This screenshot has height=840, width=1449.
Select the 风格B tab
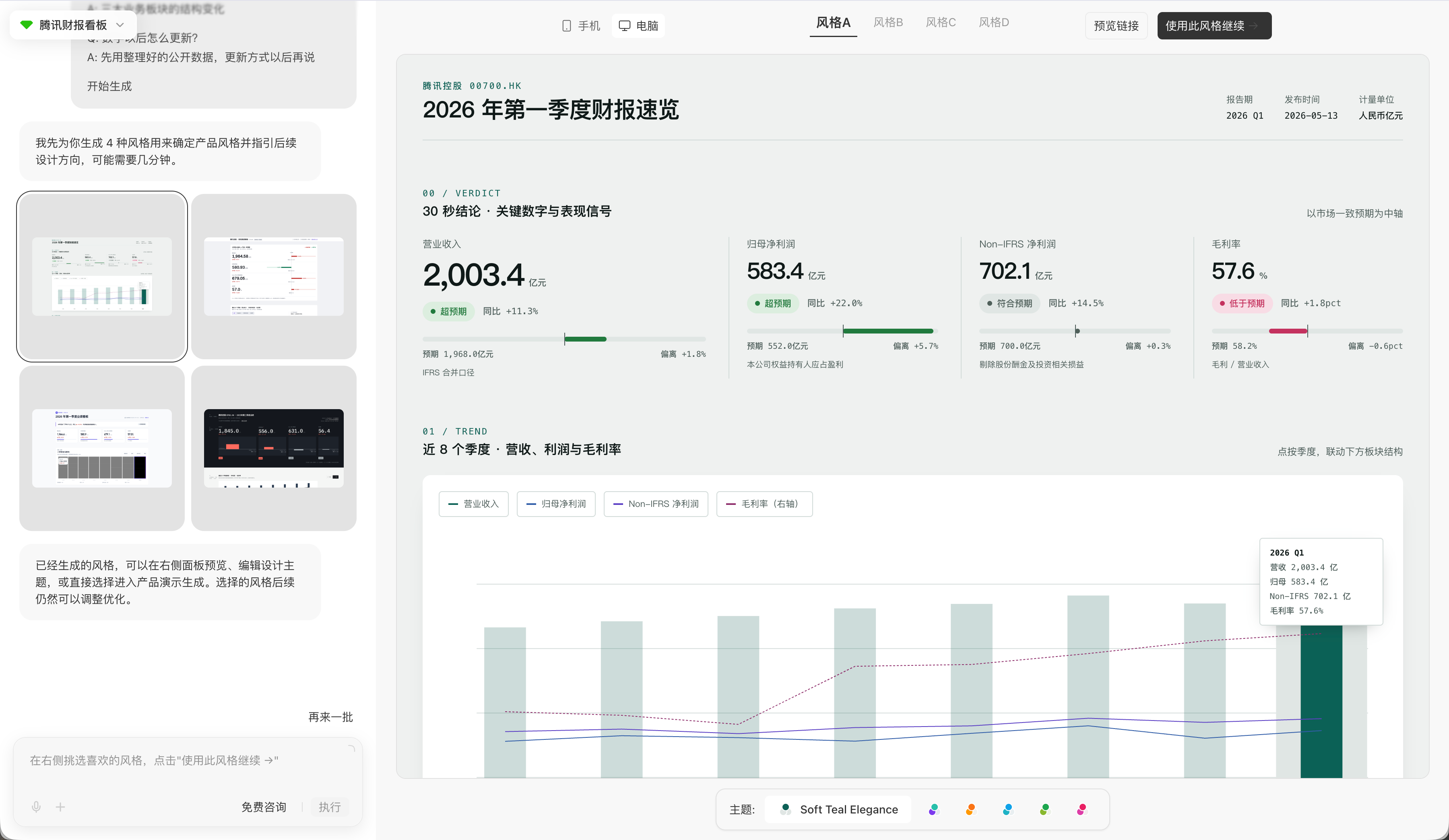[888, 23]
